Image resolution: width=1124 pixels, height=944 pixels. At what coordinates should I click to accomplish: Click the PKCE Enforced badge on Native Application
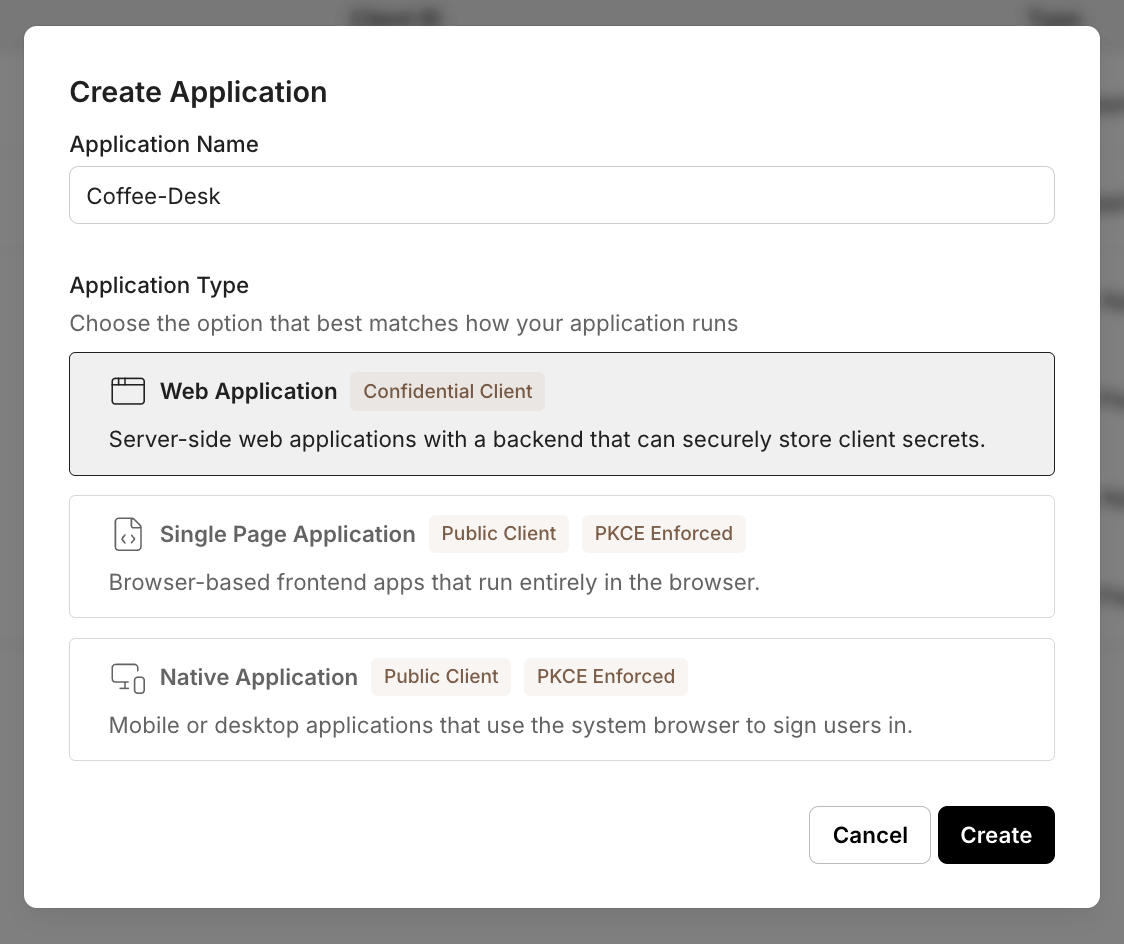click(606, 677)
